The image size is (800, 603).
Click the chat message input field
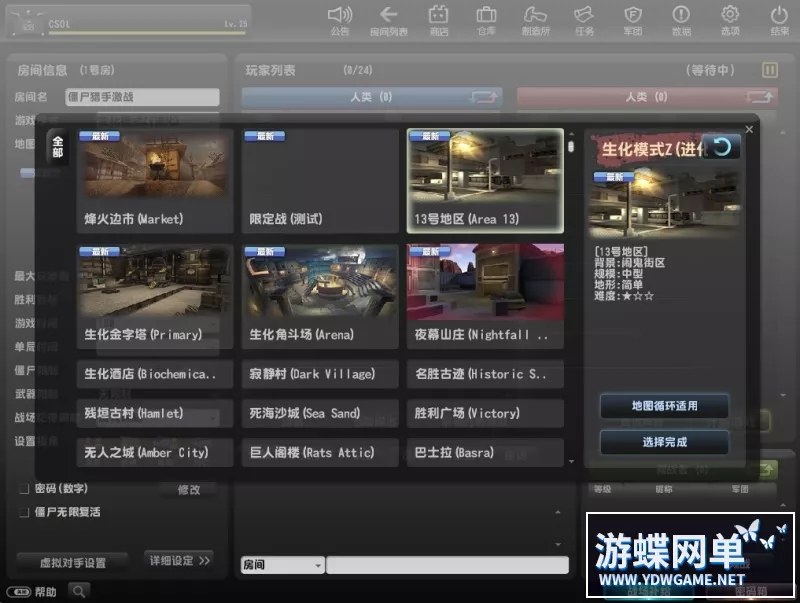(447, 565)
